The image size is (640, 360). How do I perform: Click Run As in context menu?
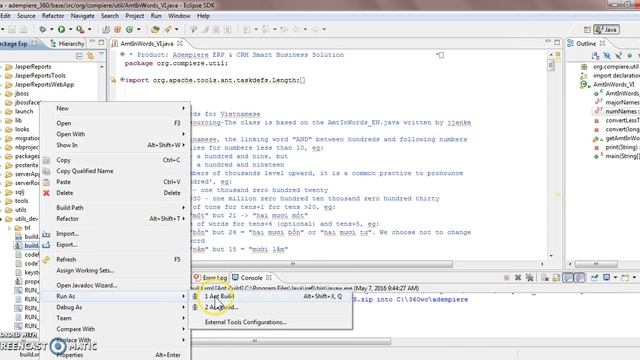point(115,296)
